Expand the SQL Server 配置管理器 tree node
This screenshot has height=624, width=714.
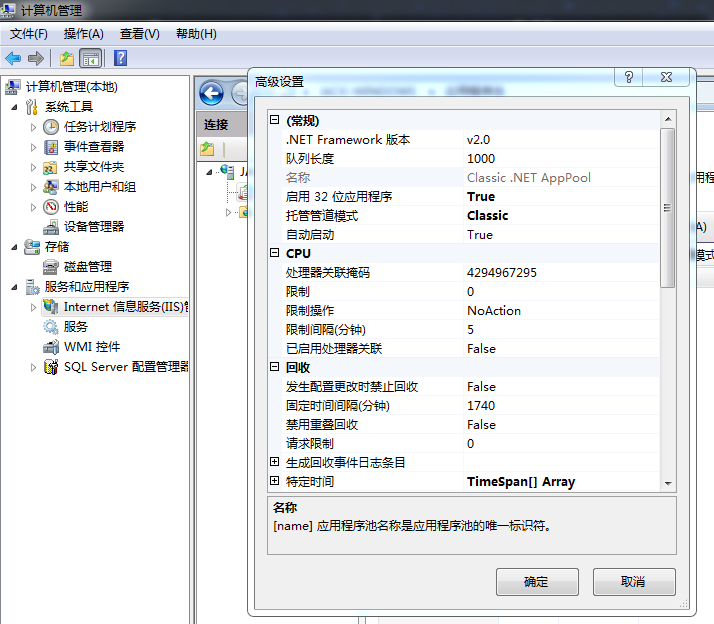33,367
